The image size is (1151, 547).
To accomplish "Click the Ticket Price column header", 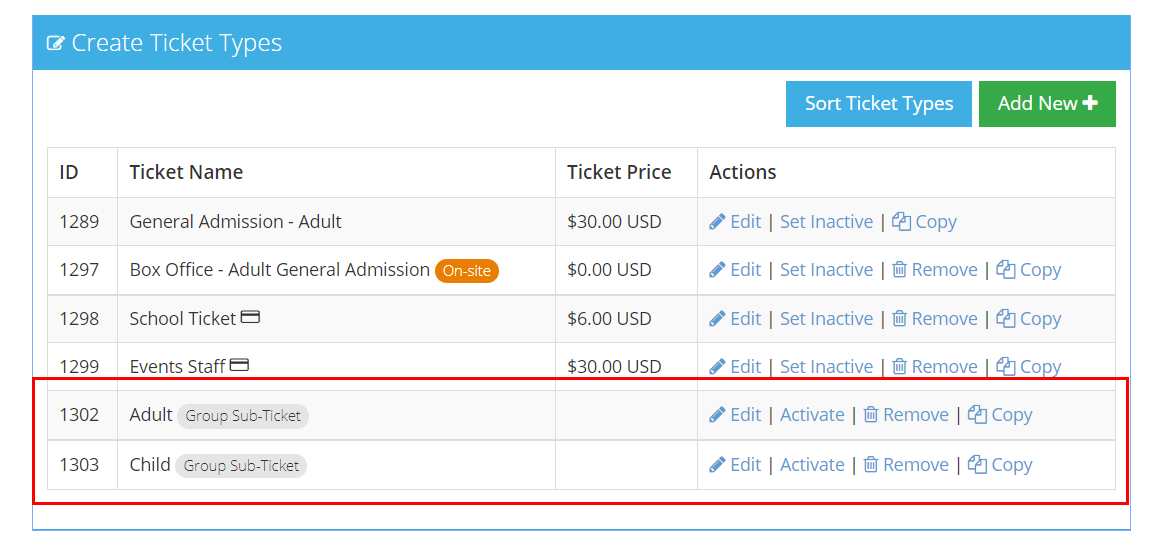I will 619,173.
